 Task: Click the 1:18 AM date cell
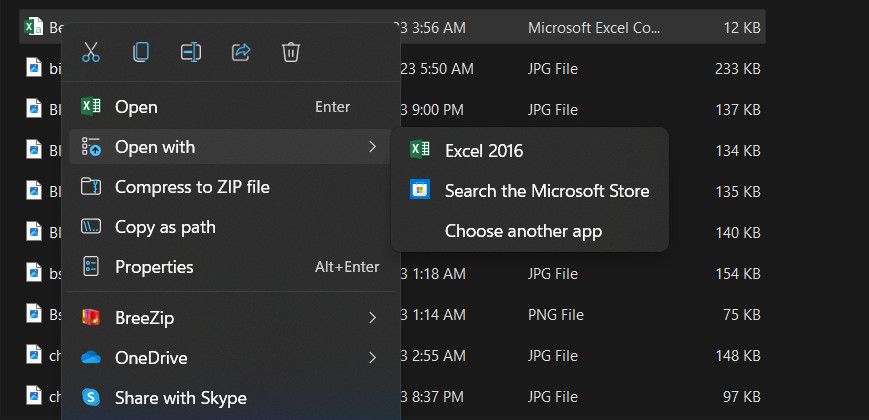click(433, 274)
